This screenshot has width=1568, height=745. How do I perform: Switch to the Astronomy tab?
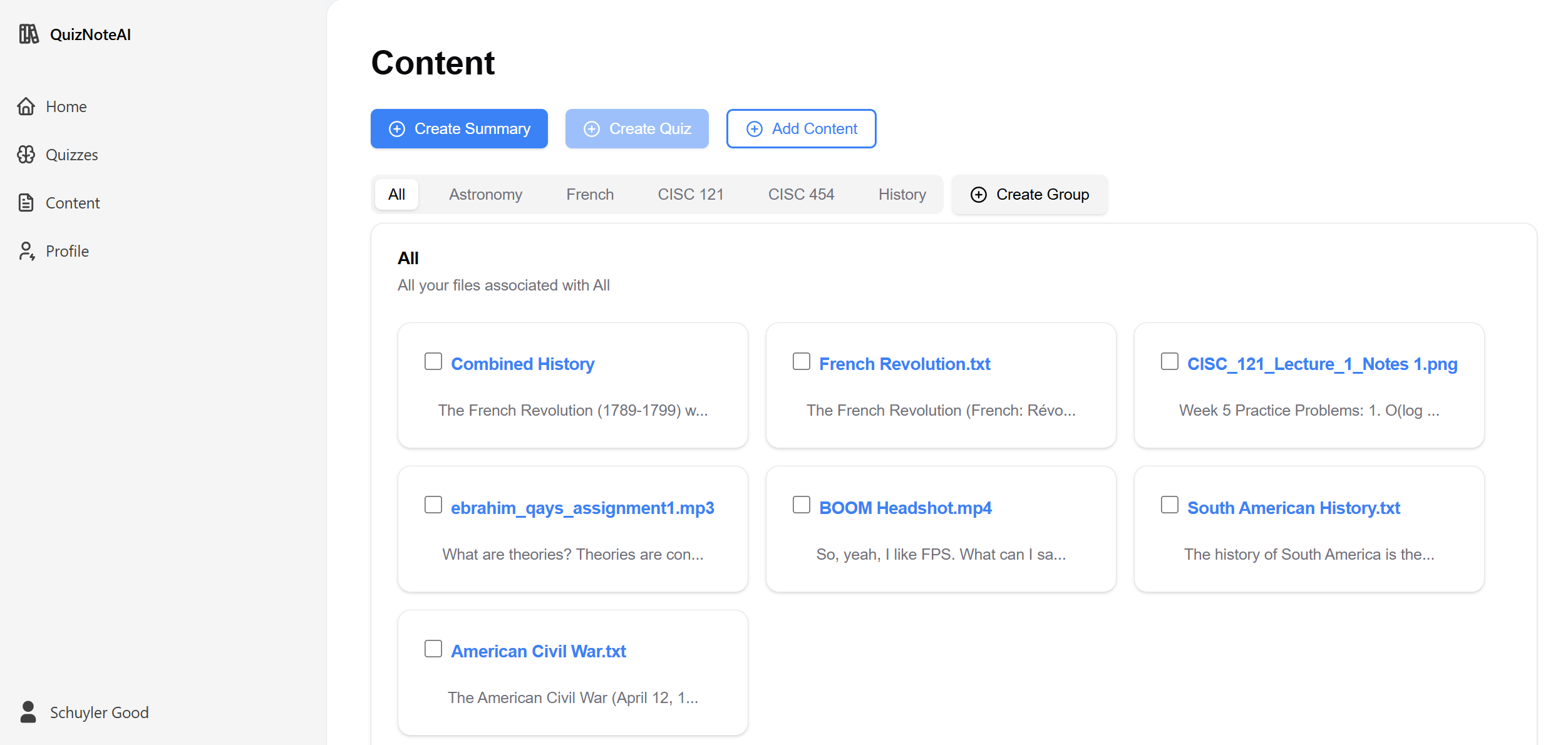(485, 195)
